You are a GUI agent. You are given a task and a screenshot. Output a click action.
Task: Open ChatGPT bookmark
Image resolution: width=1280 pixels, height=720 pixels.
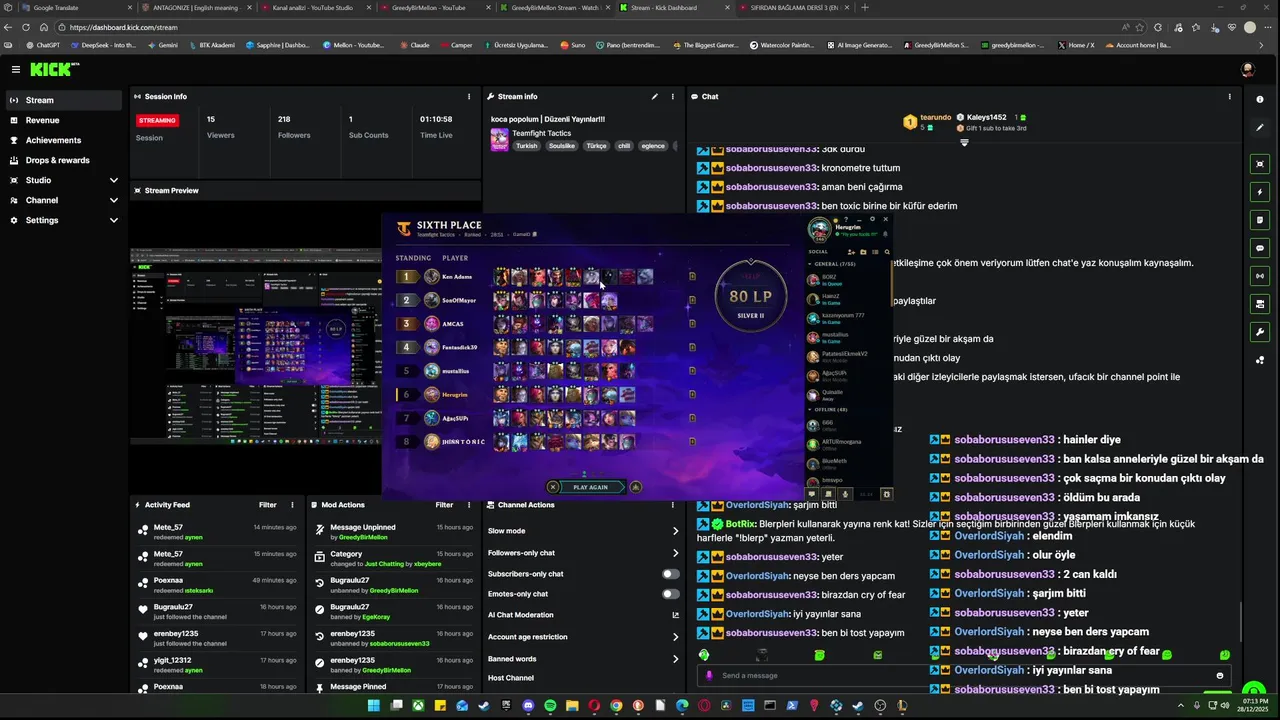pos(42,45)
